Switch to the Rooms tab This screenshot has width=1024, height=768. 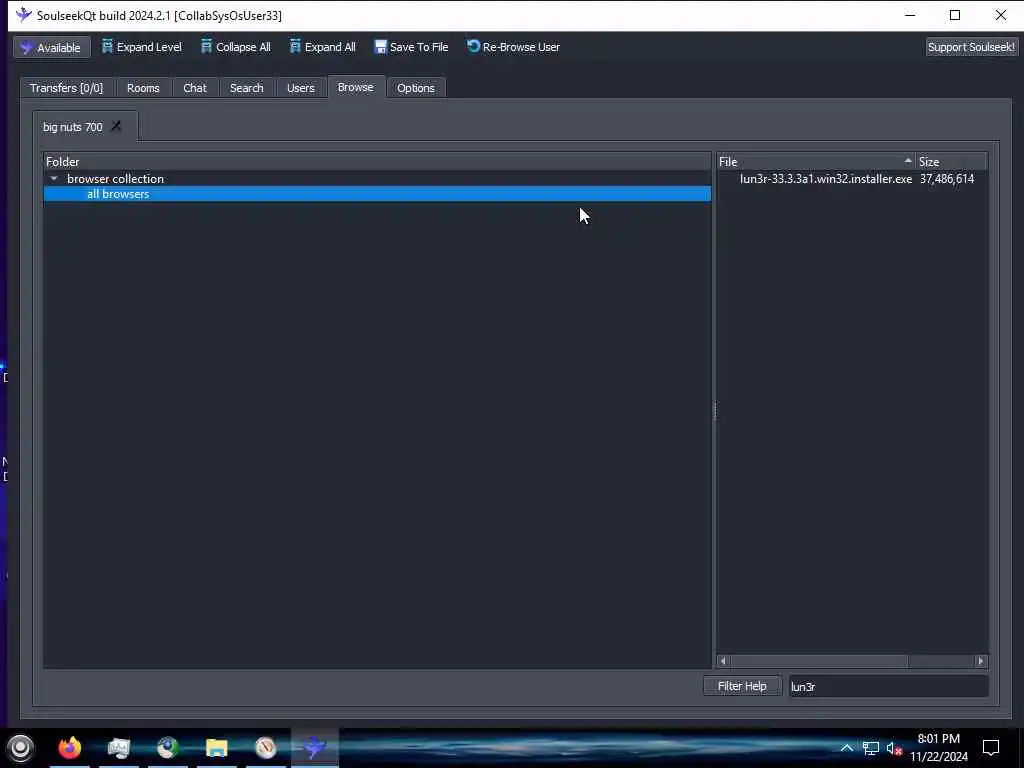click(143, 88)
